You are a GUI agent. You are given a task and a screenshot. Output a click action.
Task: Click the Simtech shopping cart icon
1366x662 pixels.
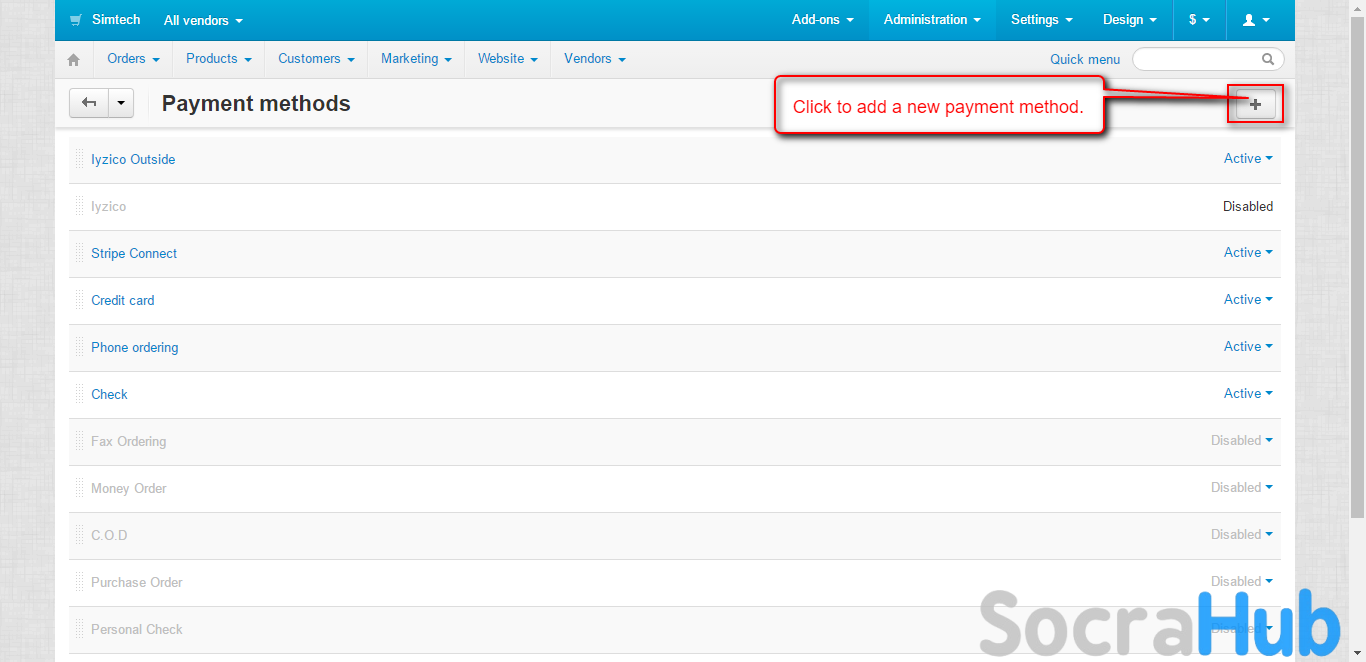click(x=76, y=20)
